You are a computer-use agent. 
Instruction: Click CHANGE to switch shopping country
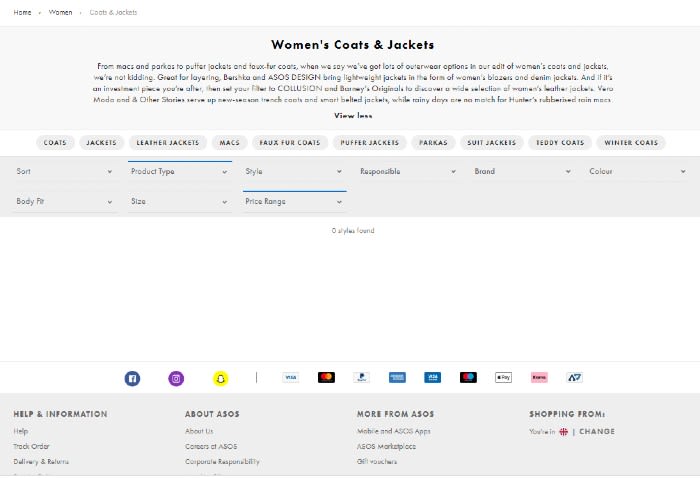click(x=597, y=432)
